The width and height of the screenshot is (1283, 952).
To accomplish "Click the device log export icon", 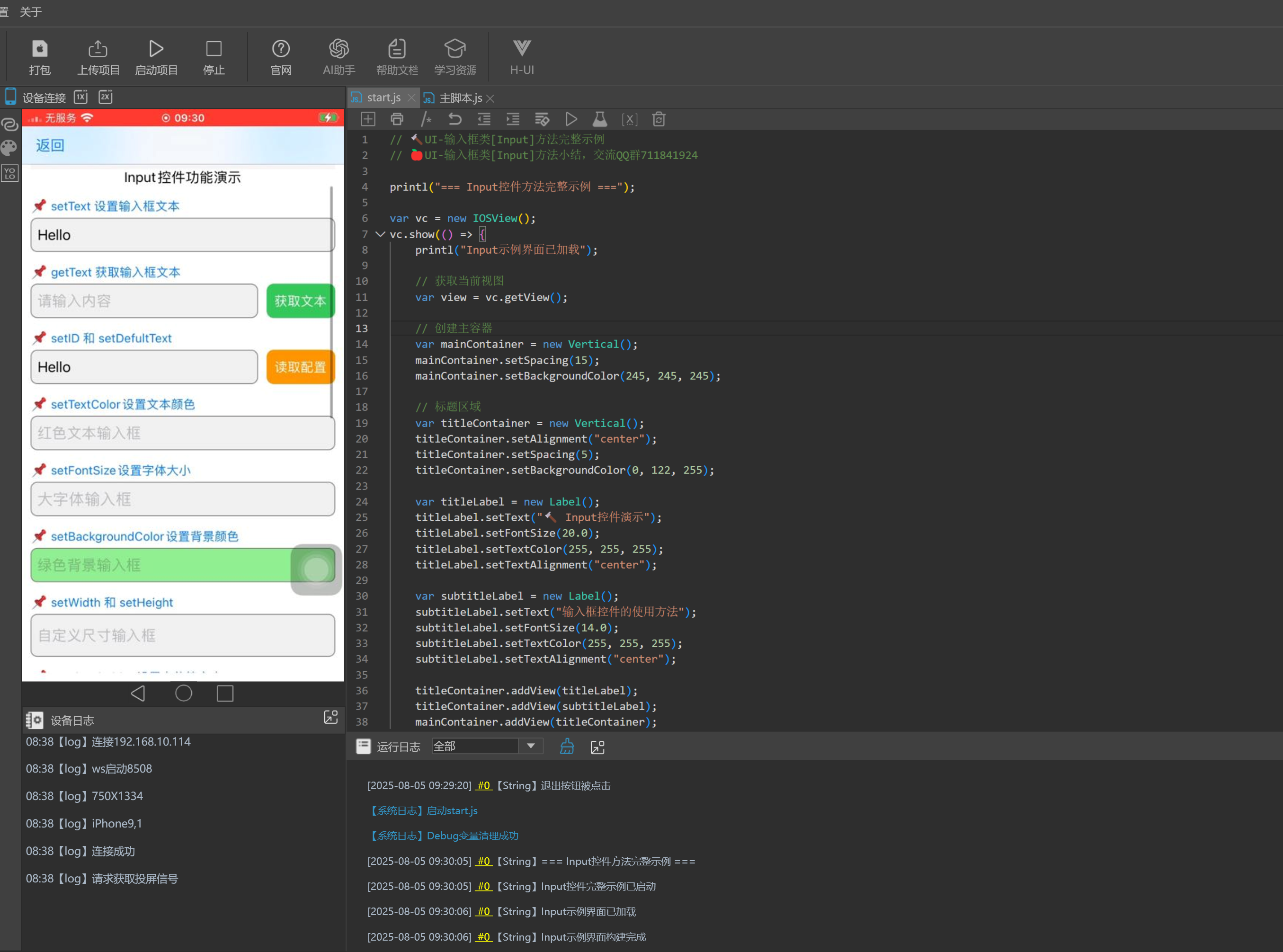I will click(x=331, y=717).
